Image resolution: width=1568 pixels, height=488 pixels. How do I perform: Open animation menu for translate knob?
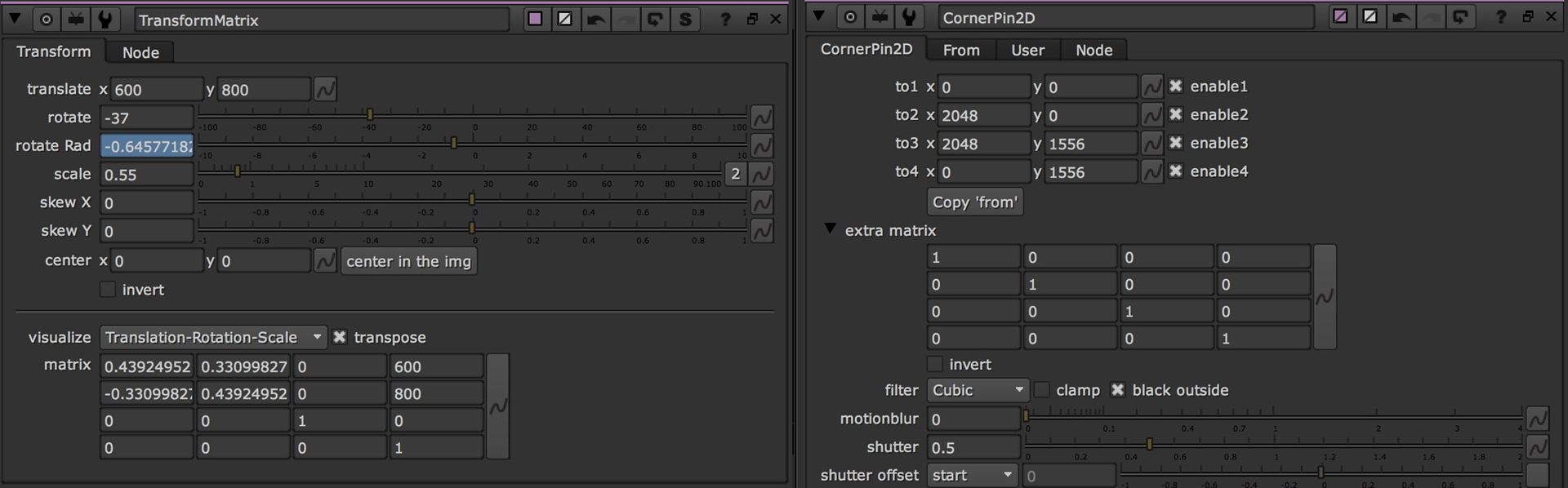[325, 89]
